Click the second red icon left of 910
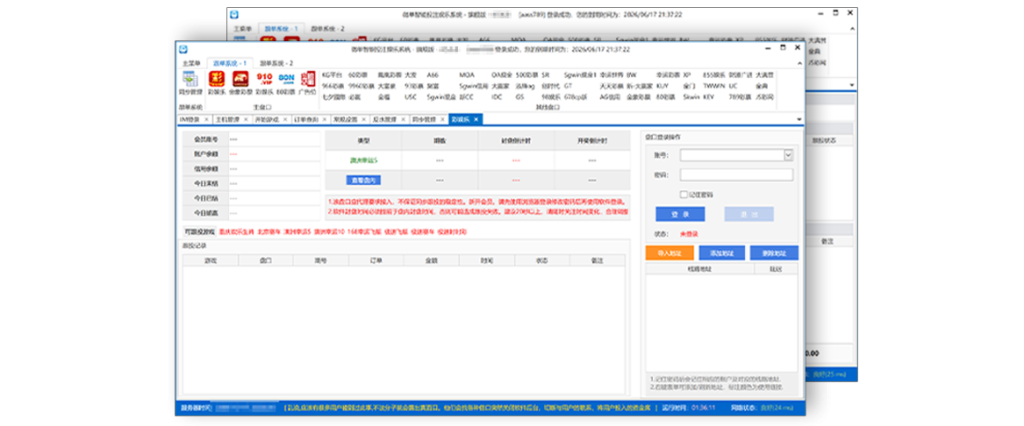This screenshot has width=1024, height=426. (241, 79)
